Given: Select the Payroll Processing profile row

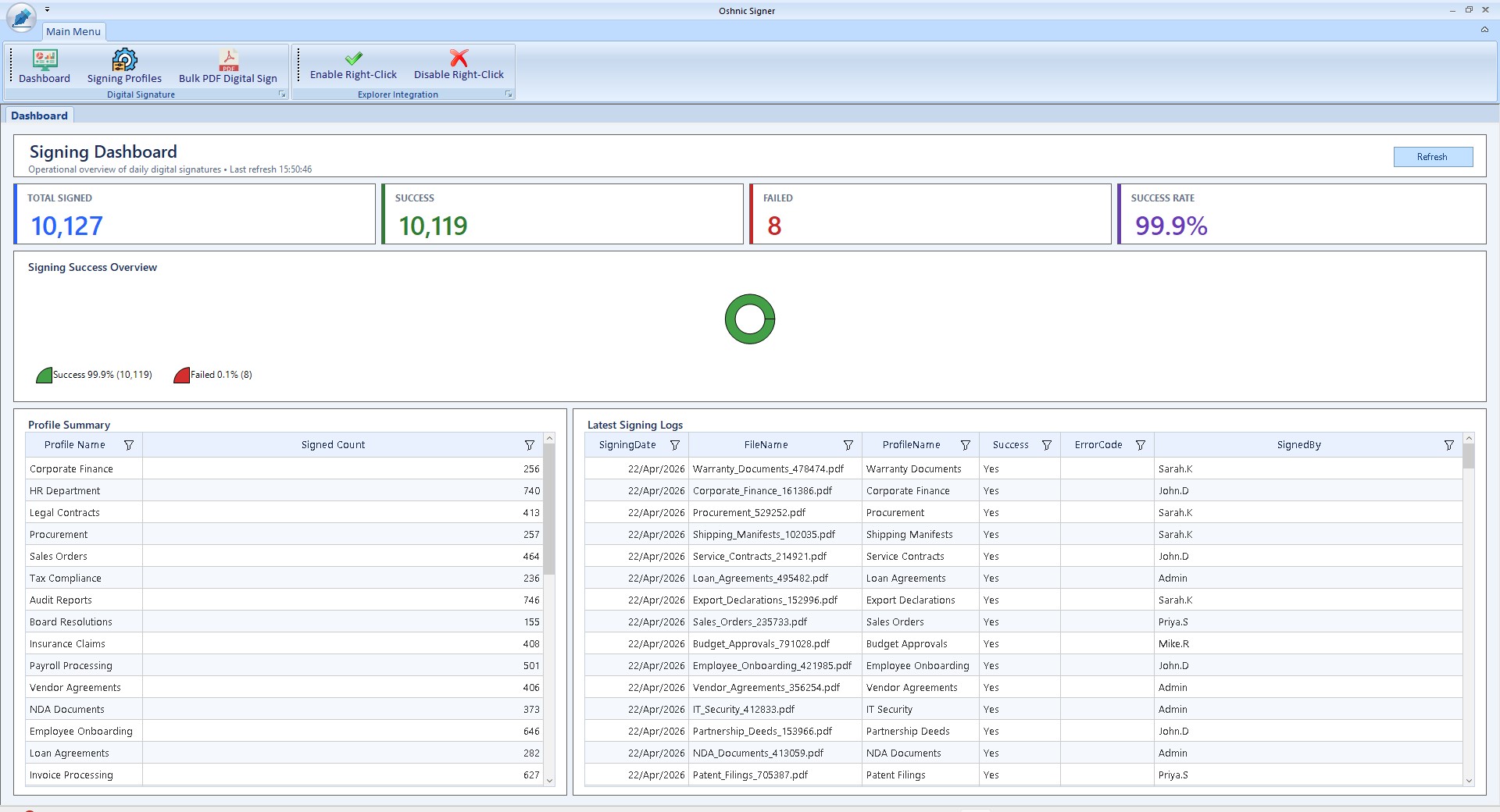Looking at the screenshot, I should click(284, 666).
